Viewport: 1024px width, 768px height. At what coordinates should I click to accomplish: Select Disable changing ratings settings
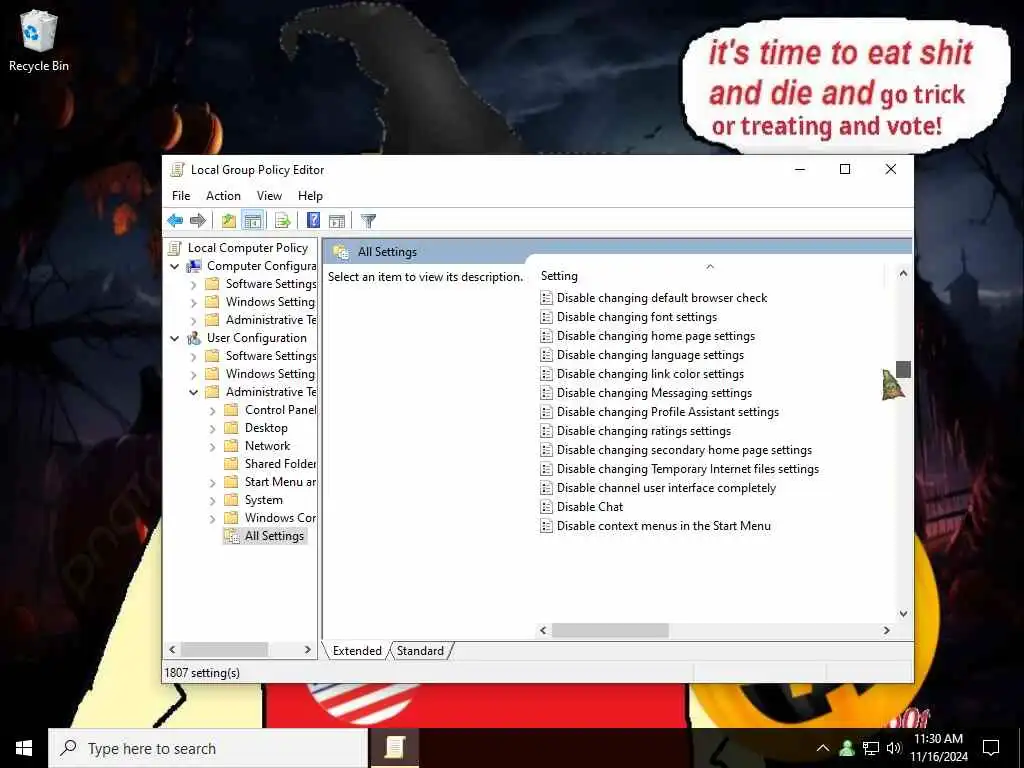643,431
